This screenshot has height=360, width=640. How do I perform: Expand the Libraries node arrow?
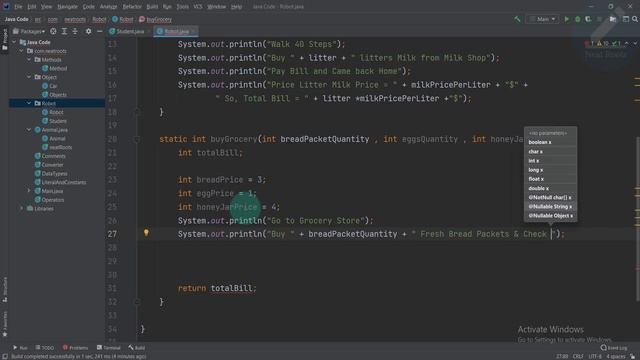coord(21,209)
